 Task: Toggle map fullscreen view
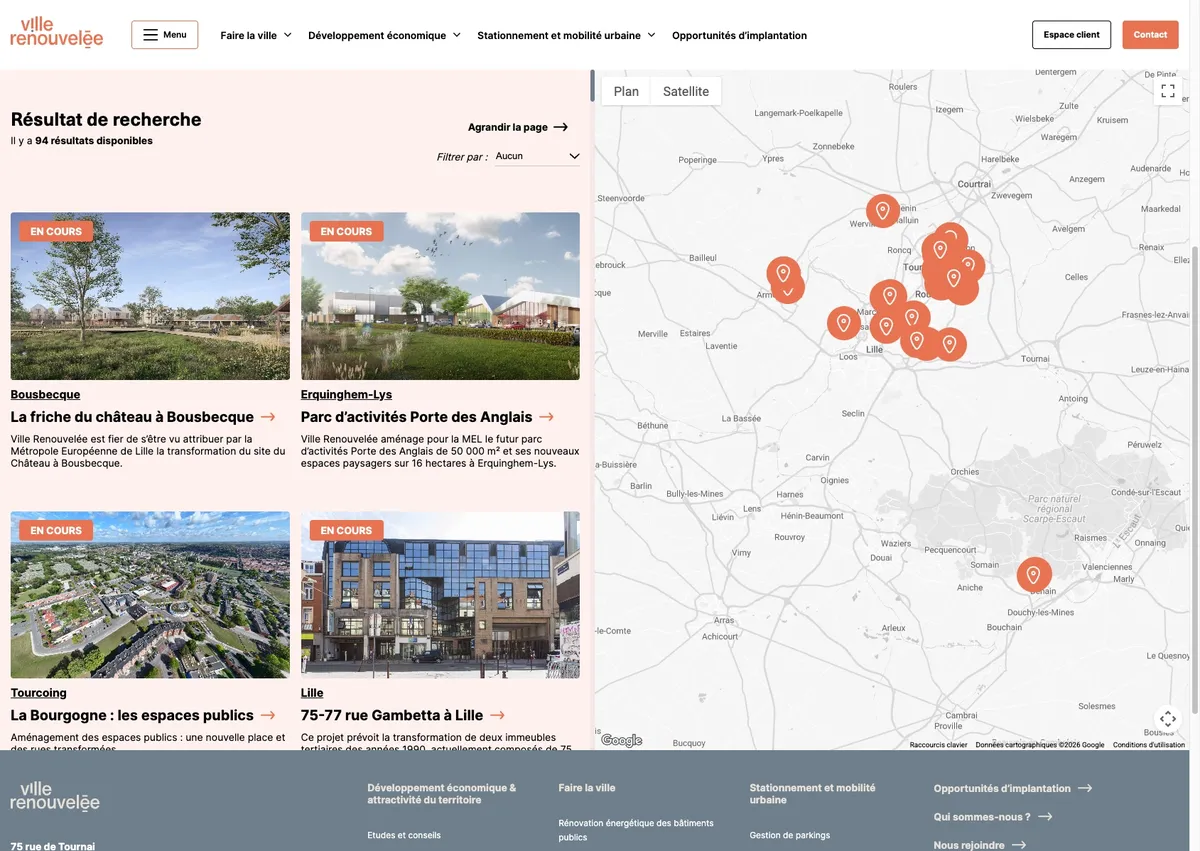coord(1167,91)
